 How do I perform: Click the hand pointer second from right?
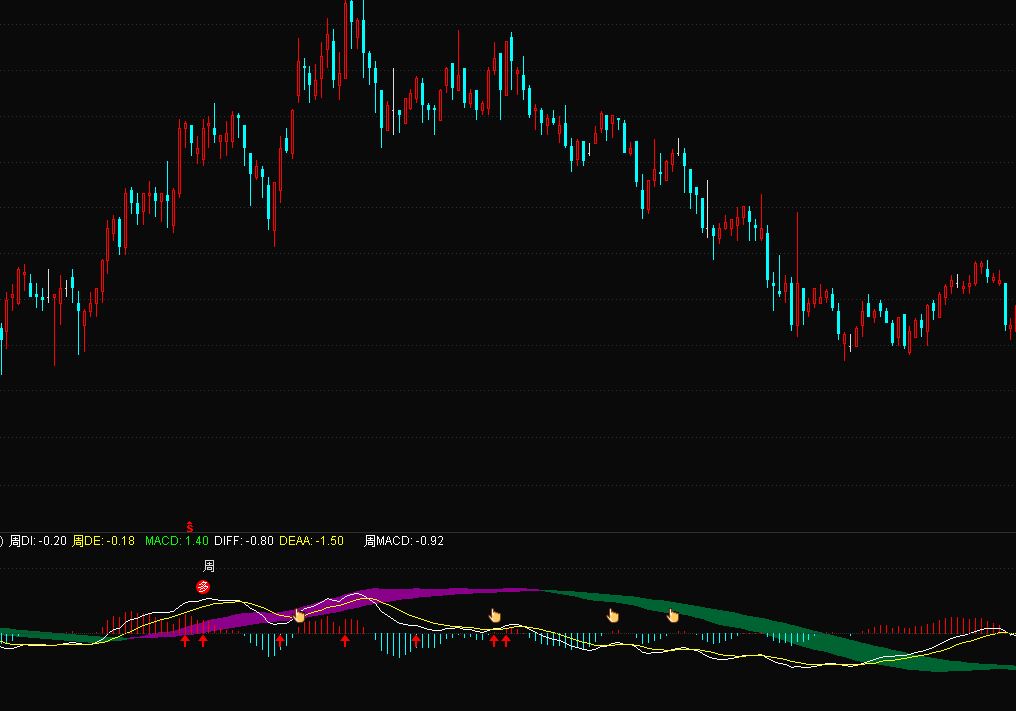(613, 615)
